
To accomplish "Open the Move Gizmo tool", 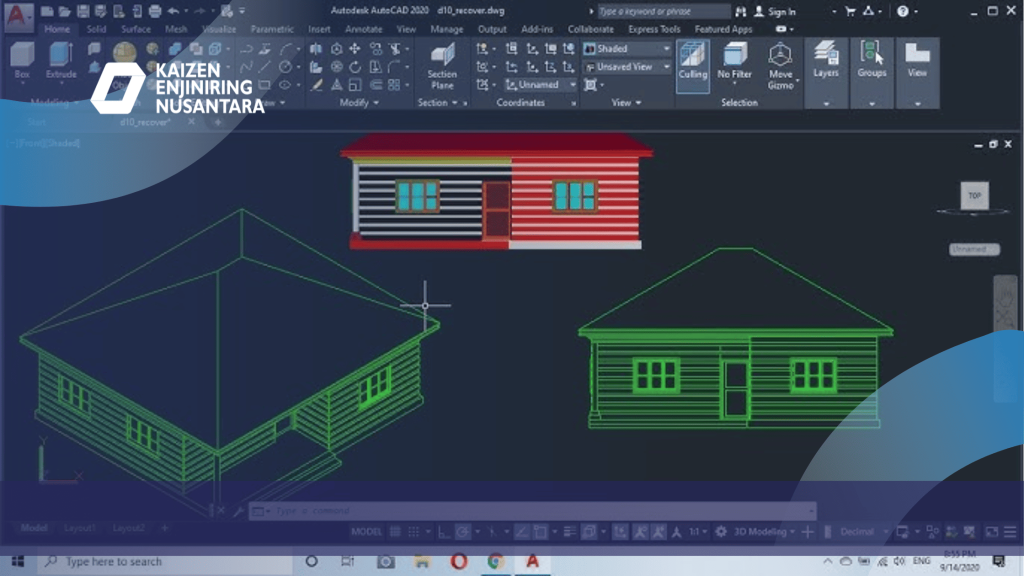I will click(781, 65).
